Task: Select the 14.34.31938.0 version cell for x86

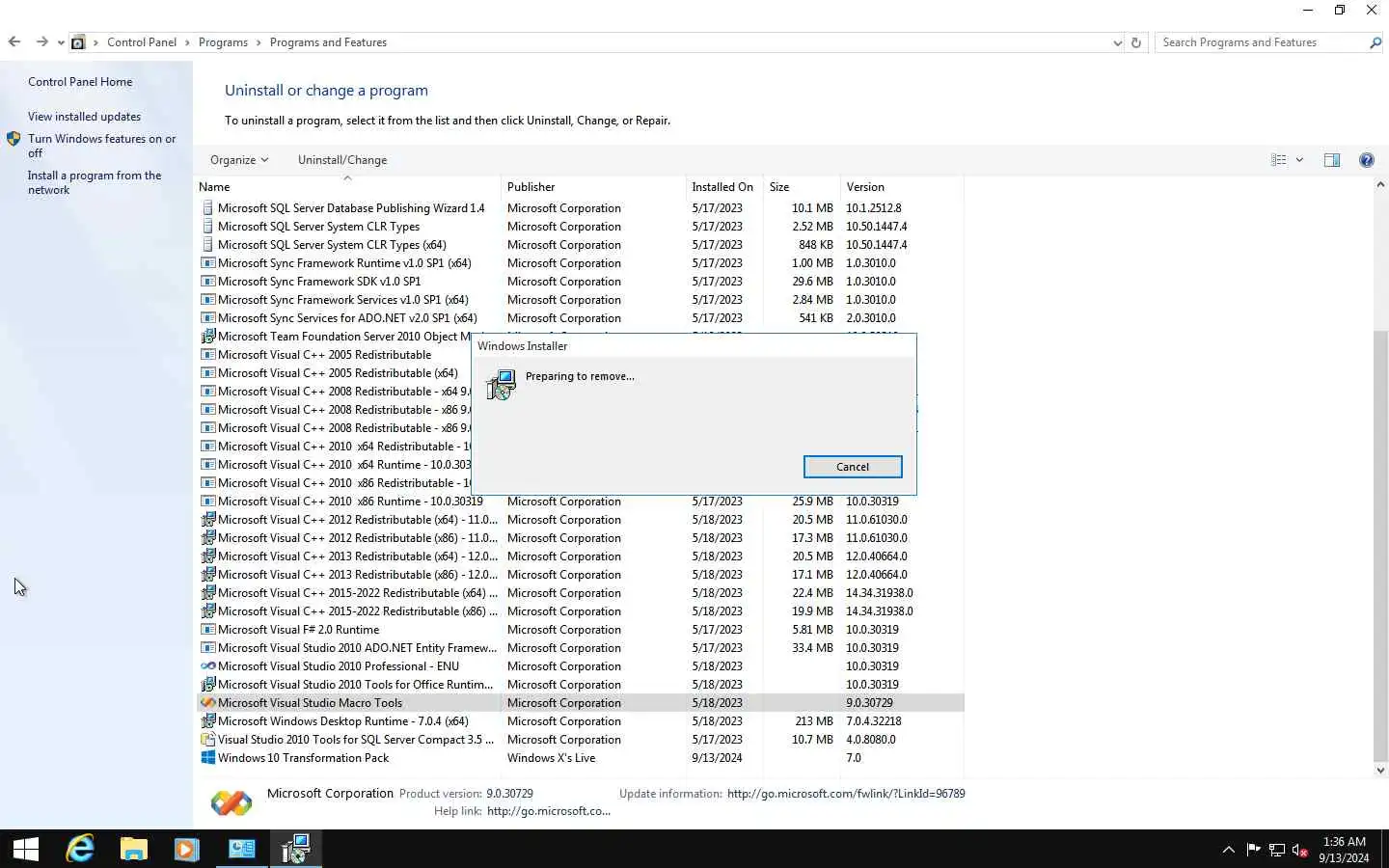Action: pyautogui.click(x=880, y=611)
